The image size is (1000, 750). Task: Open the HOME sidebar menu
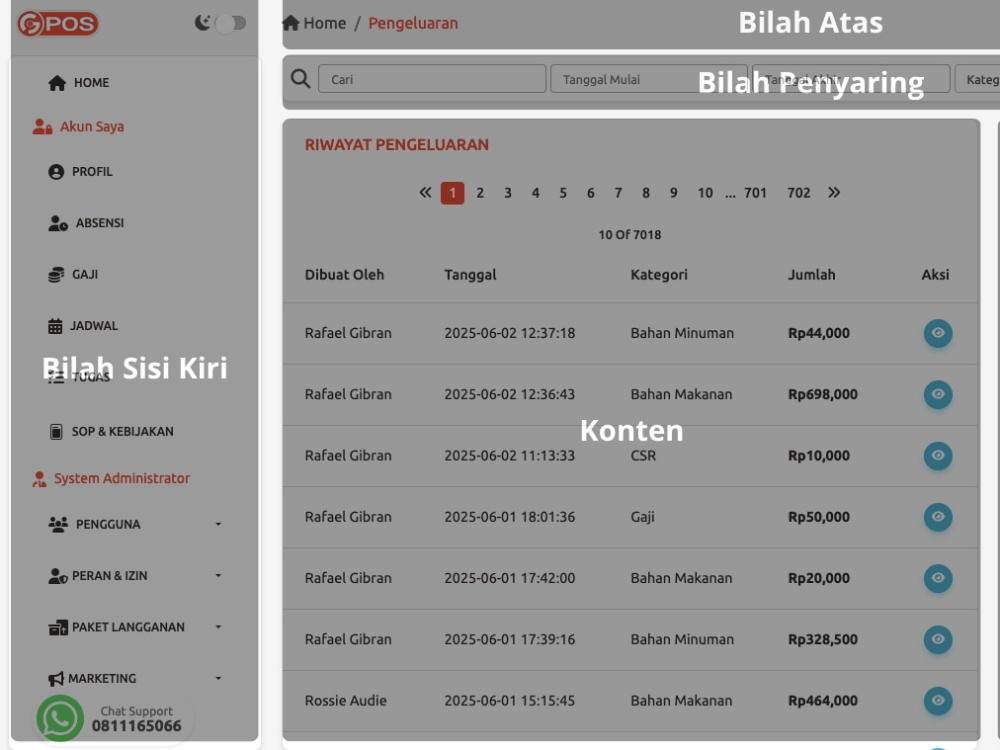(91, 83)
